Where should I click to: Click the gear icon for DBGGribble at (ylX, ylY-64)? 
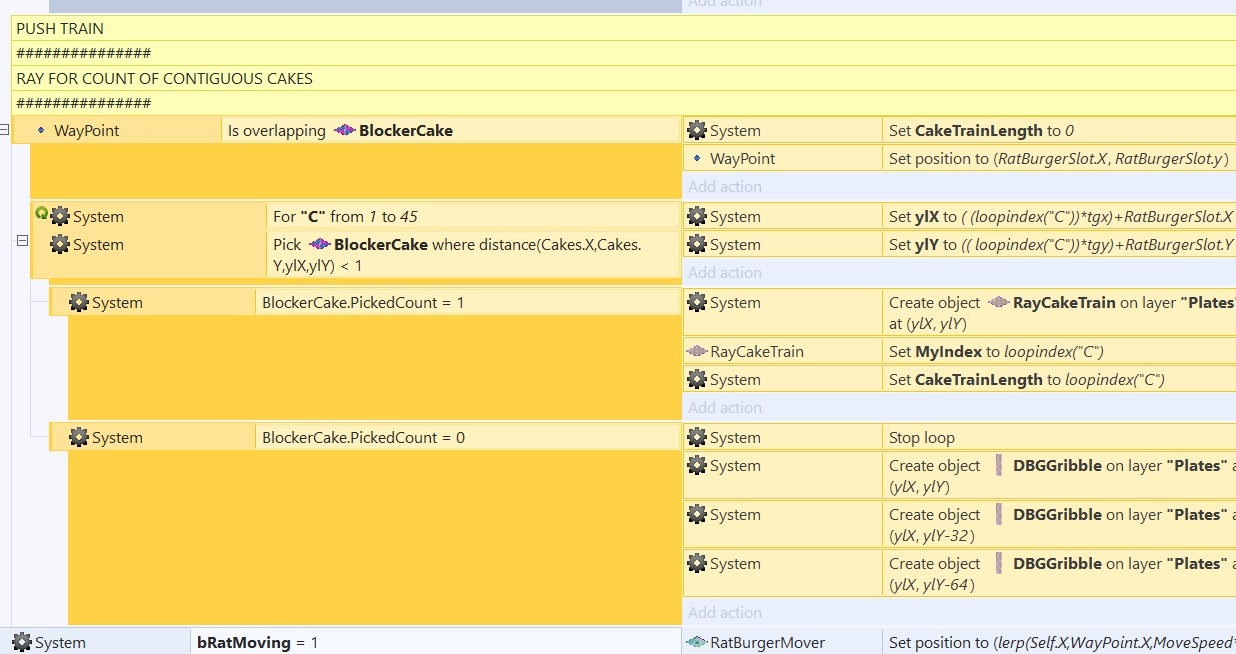point(697,563)
